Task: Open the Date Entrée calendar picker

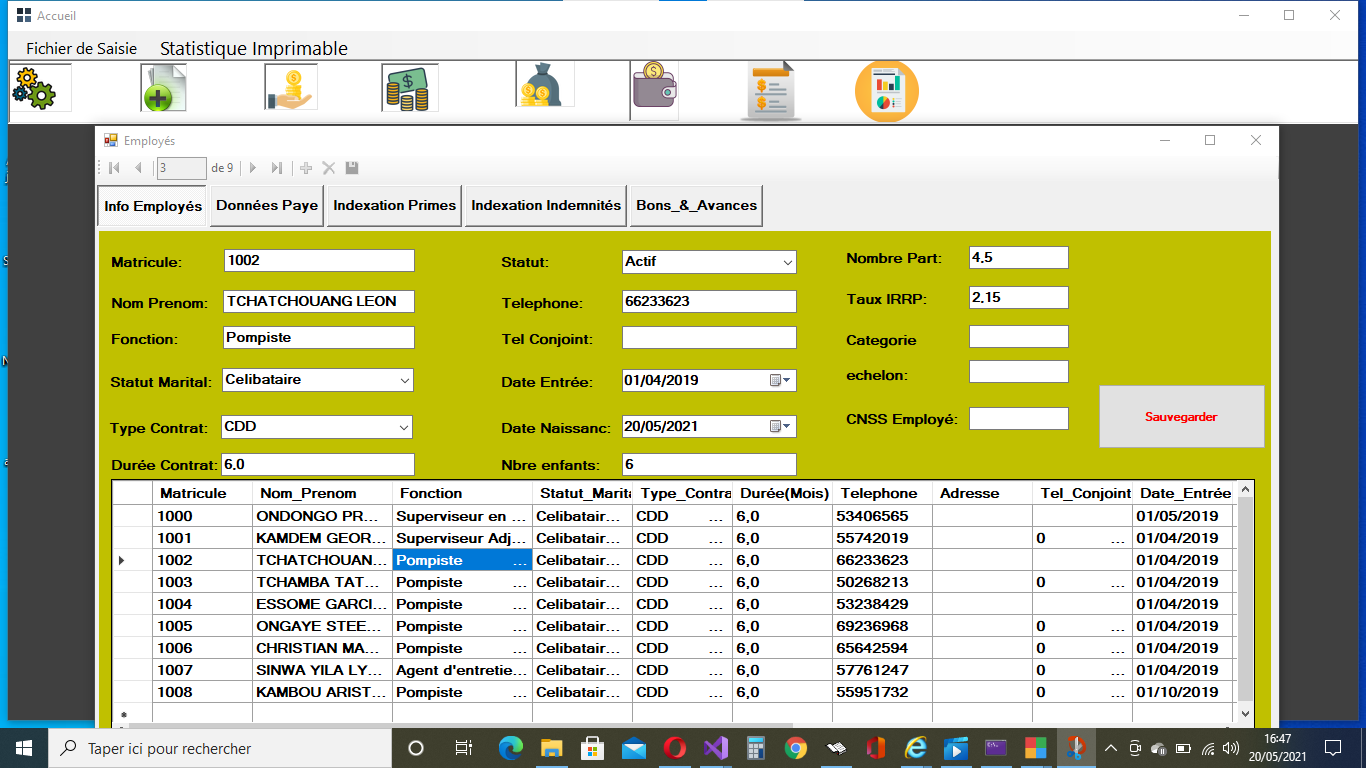Action: click(x=780, y=381)
